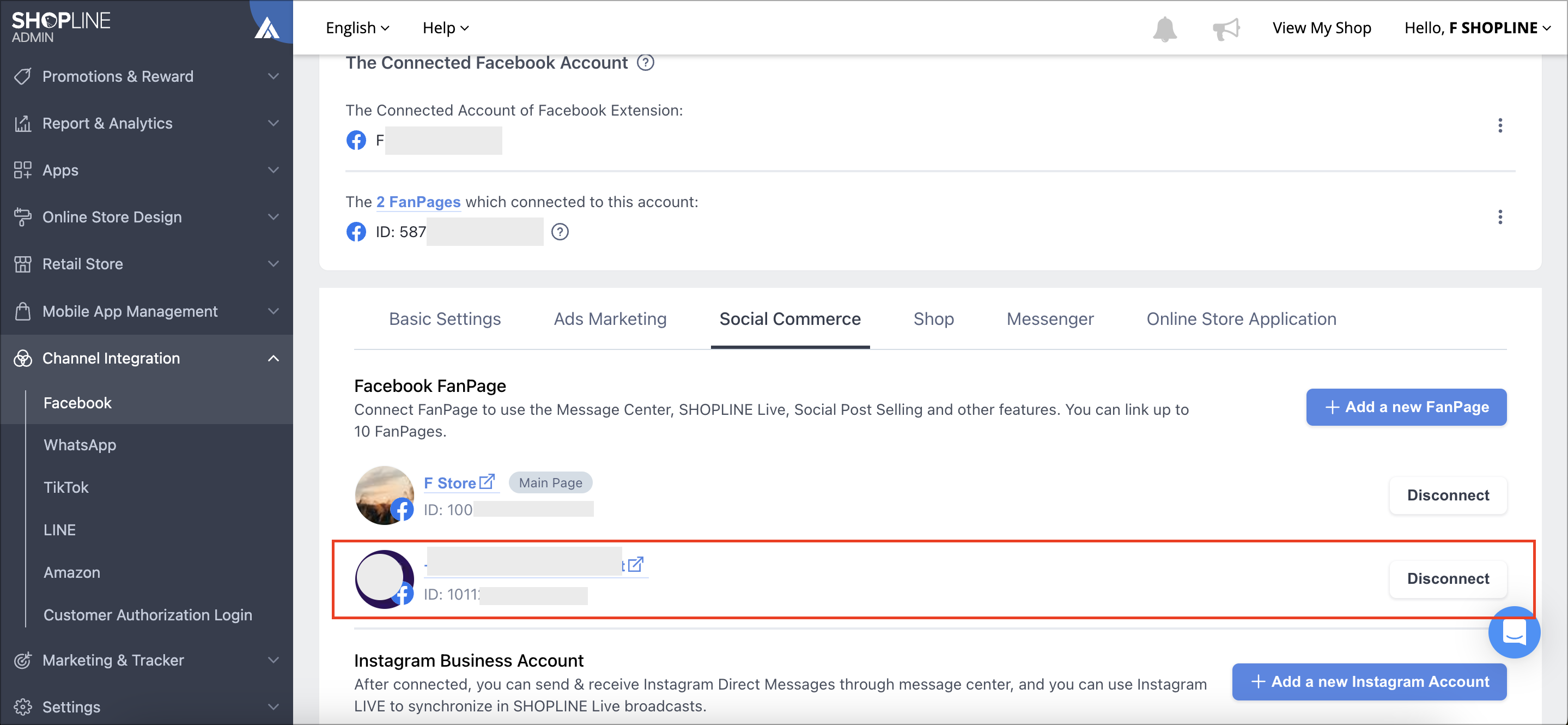The image size is (1568, 725).
Task: Open Customer Authorization Login page
Action: [148, 615]
